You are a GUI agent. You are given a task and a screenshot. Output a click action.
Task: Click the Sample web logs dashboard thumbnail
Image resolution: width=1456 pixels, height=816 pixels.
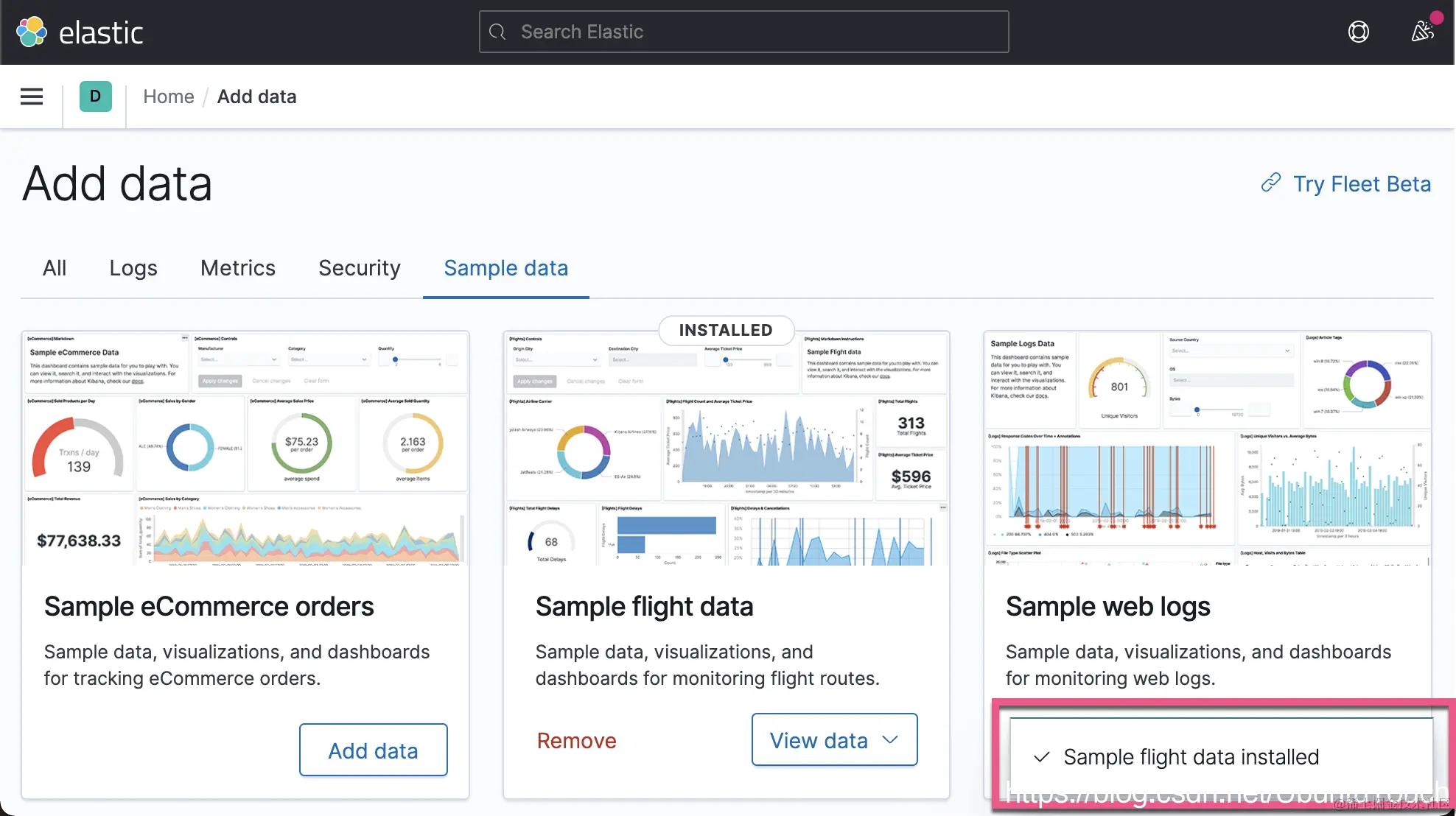click(1207, 449)
